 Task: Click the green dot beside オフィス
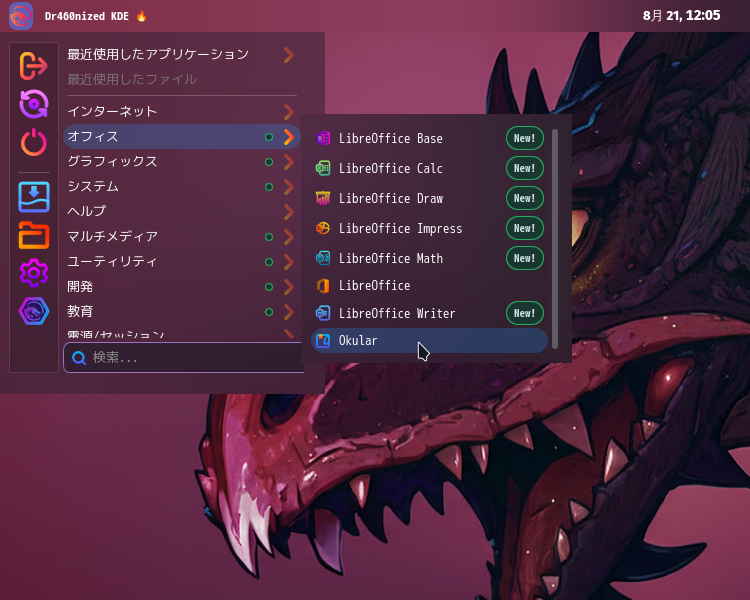point(269,137)
